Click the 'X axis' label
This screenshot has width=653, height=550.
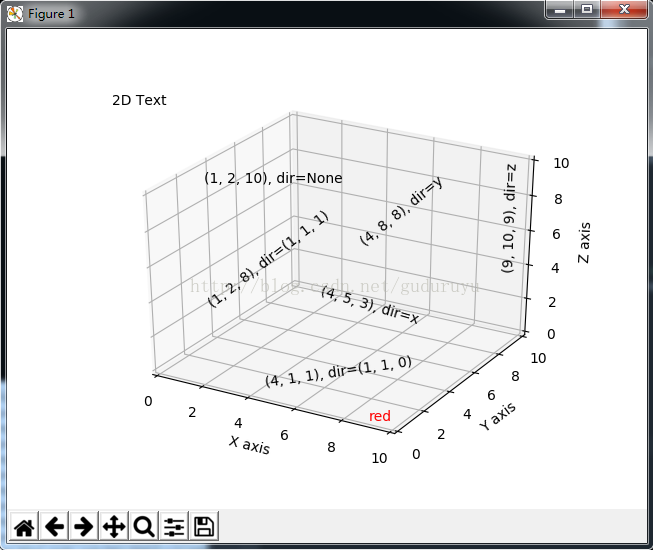249,445
